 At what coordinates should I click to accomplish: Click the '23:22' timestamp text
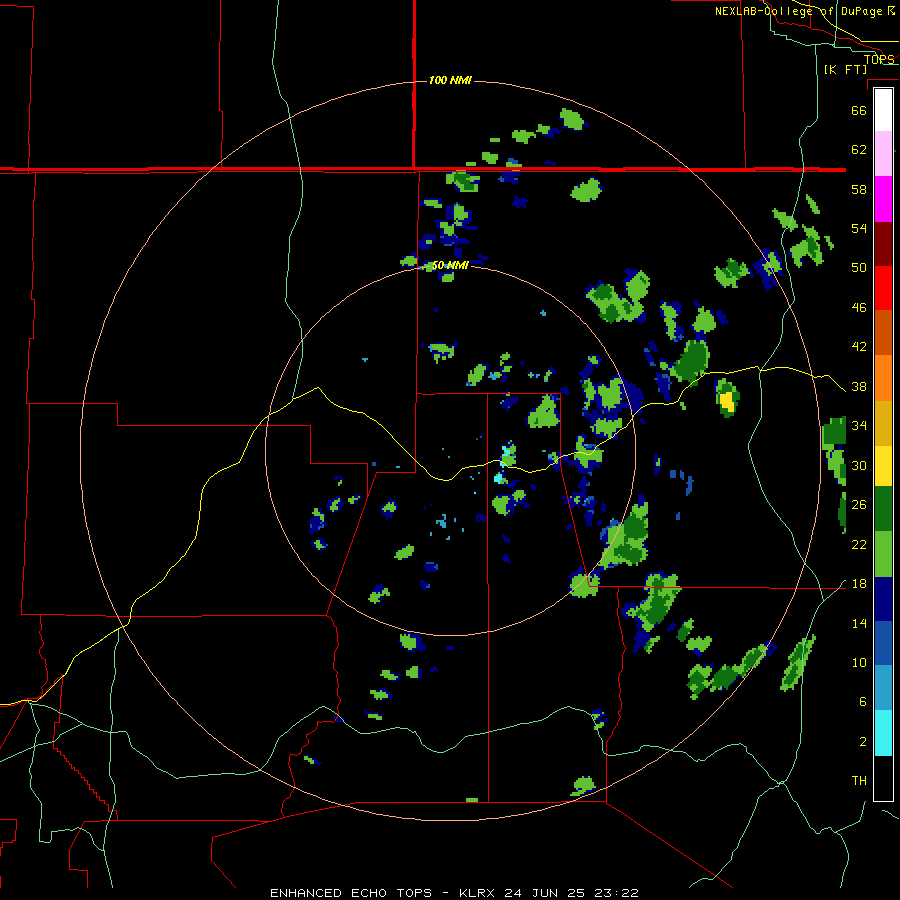tap(619, 893)
